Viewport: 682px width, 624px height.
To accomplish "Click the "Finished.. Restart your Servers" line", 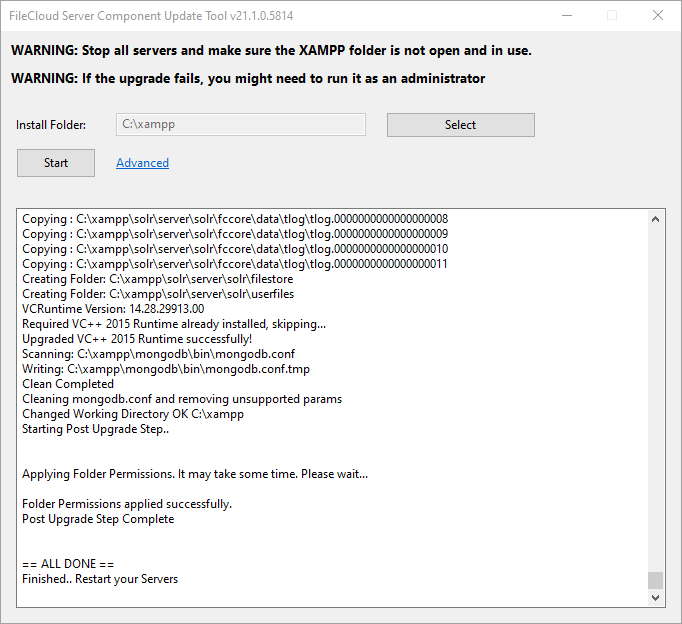I will click(x=100, y=579).
